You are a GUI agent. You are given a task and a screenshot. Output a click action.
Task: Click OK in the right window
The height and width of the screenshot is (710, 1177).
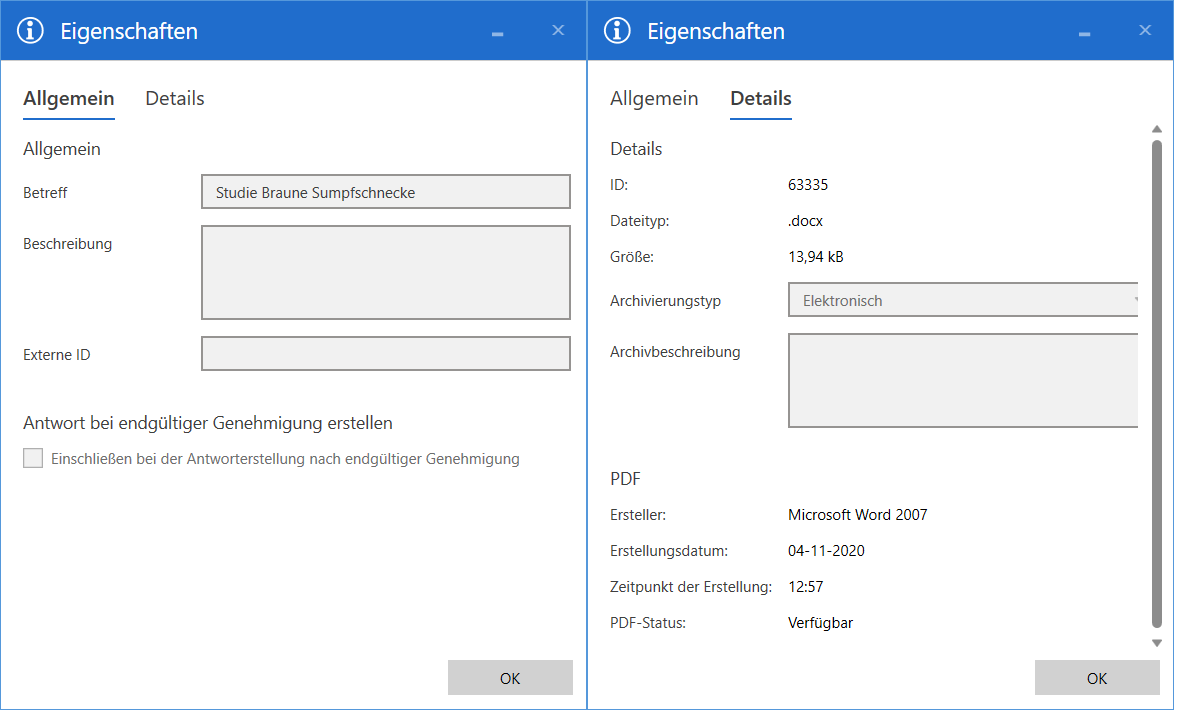1097,678
